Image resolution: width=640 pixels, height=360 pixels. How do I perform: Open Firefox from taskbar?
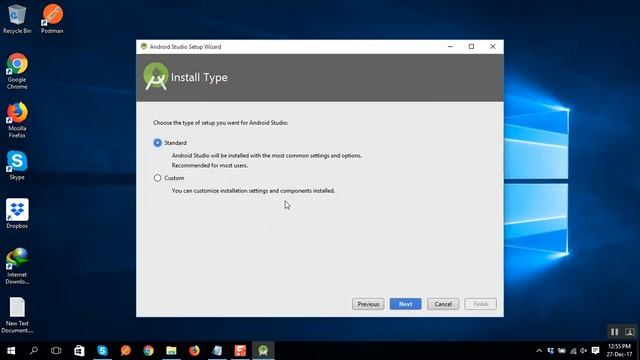pyautogui.click(x=194, y=351)
